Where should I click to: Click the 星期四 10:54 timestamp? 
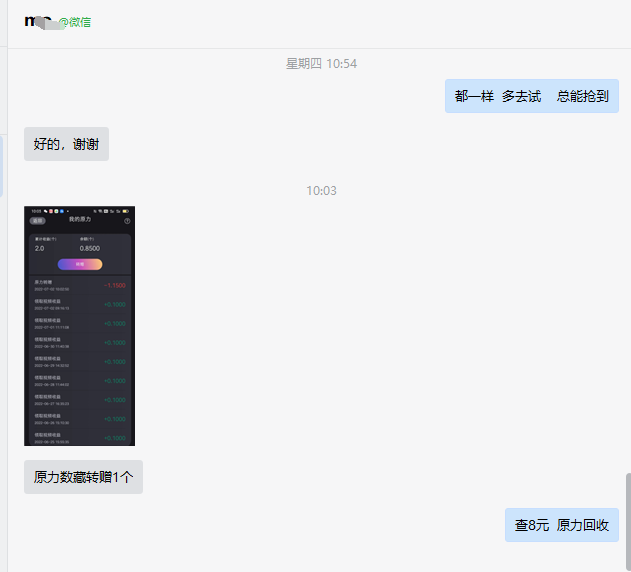(321, 64)
